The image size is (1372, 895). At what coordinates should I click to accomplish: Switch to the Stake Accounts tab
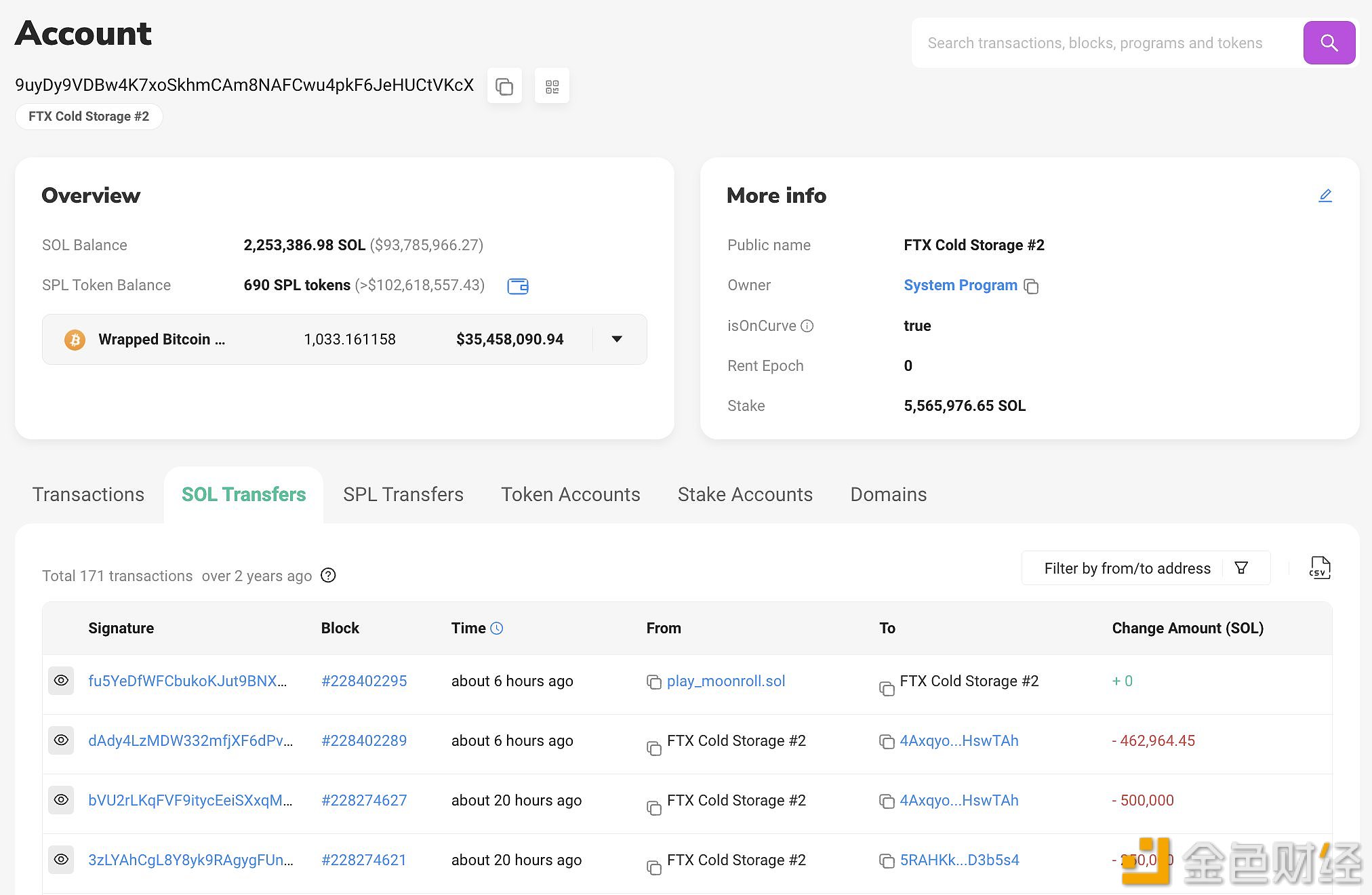(x=745, y=494)
